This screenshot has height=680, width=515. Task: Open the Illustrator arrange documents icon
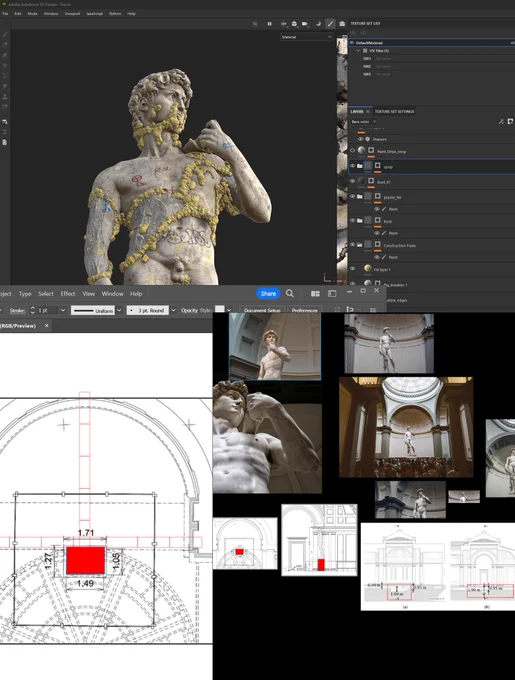click(x=315, y=294)
